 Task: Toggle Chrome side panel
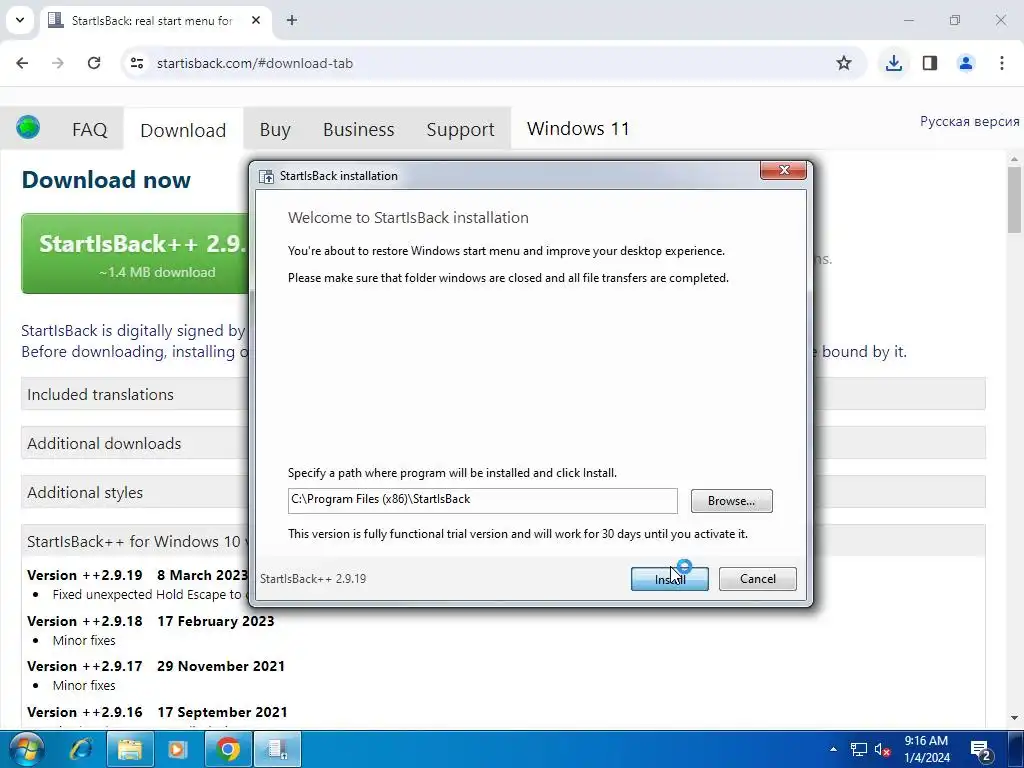coord(930,63)
